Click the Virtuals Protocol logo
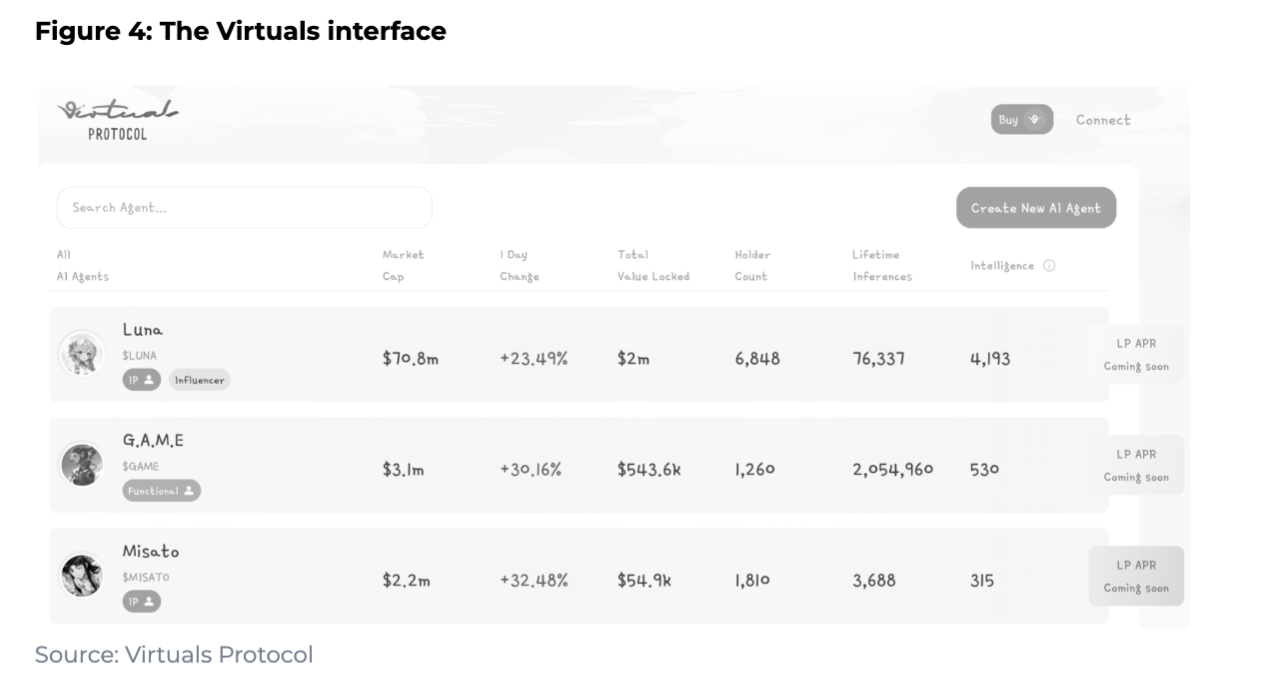 118,120
